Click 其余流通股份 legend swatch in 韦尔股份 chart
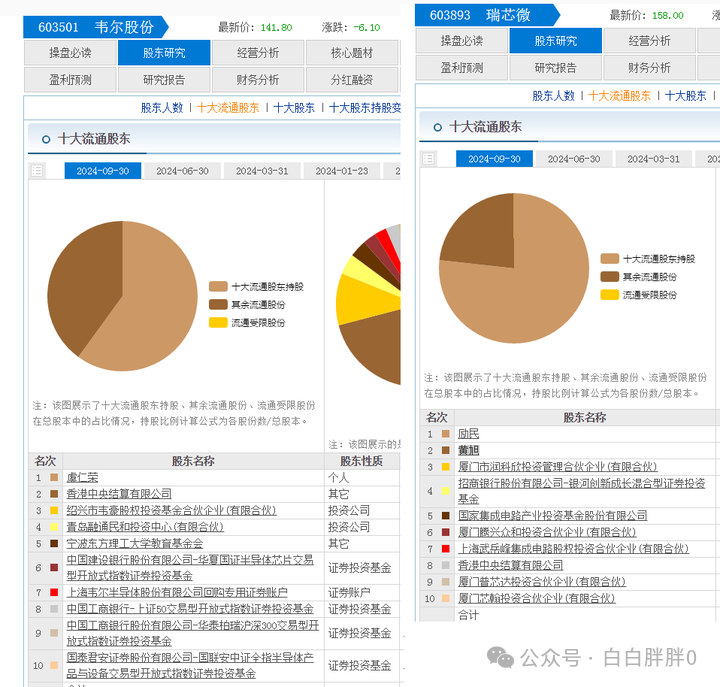This screenshot has height=687, width=720. point(218,304)
